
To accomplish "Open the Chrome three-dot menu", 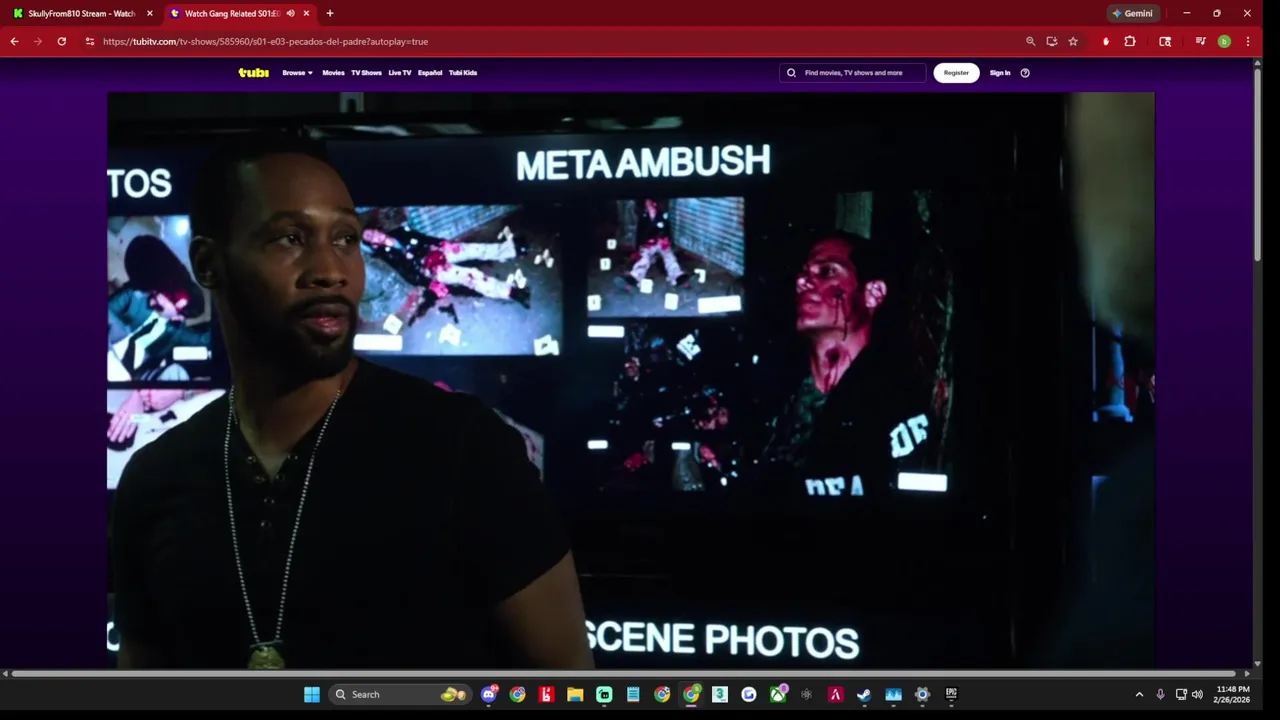I will click(1247, 41).
